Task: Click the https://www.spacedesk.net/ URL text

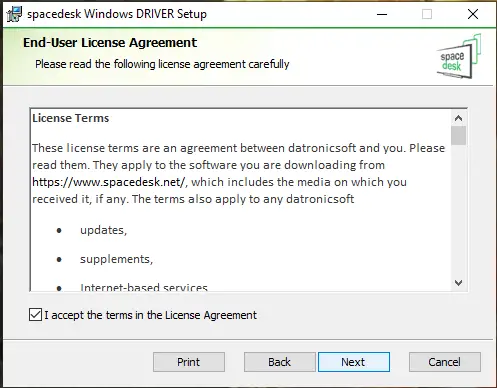Action: pyautogui.click(x=109, y=182)
